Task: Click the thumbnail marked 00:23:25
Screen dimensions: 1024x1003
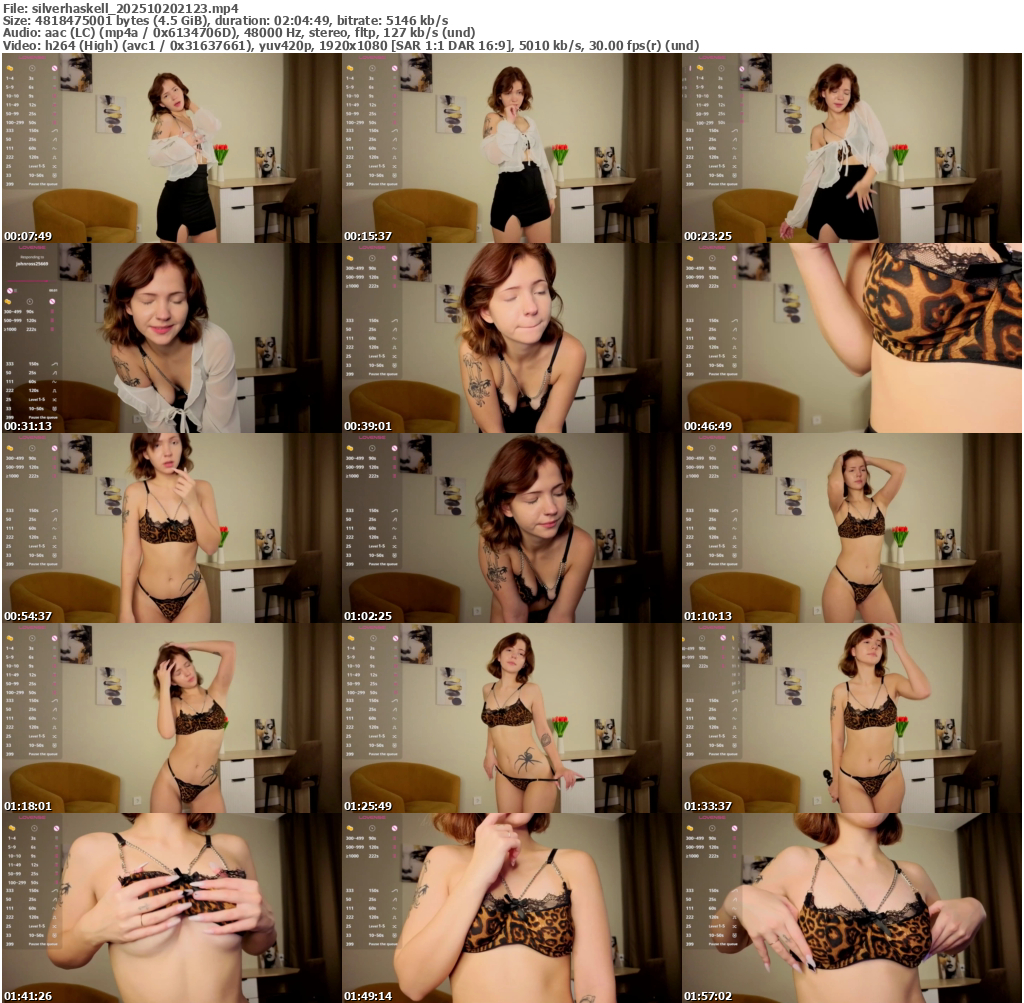Action: tap(851, 148)
